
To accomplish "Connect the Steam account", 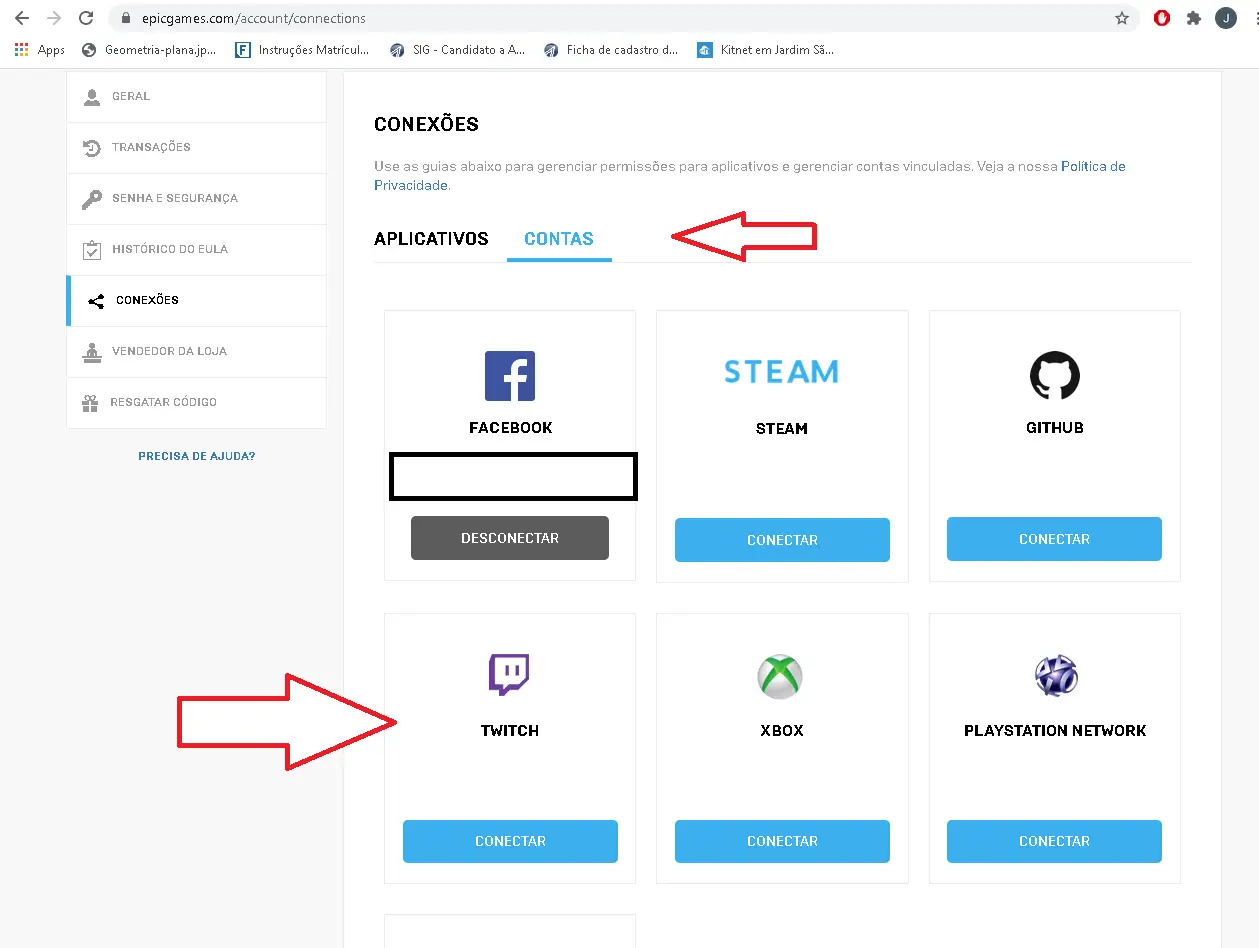I will click(x=782, y=540).
